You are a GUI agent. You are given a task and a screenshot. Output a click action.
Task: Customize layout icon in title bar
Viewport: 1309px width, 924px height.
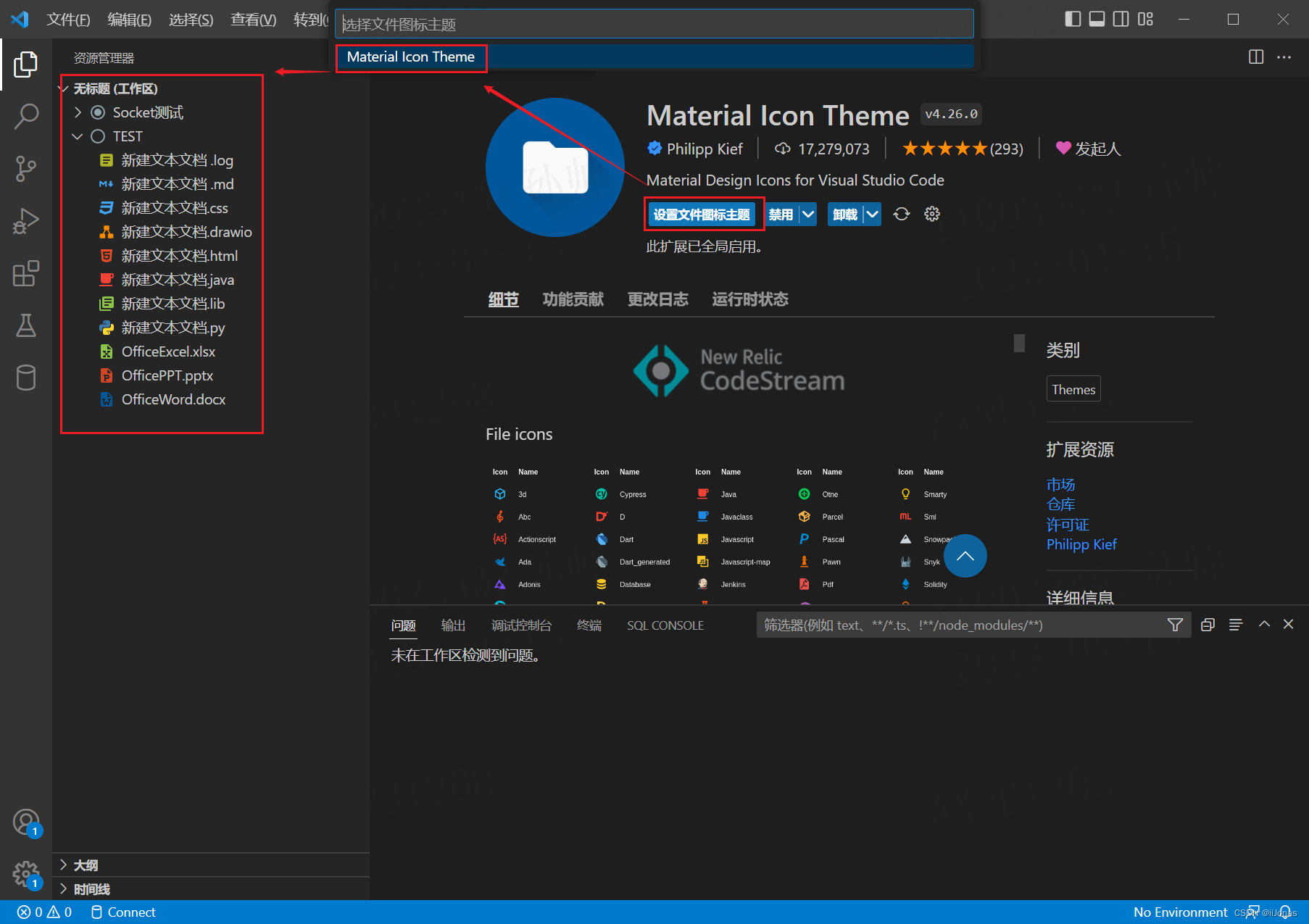[1145, 19]
